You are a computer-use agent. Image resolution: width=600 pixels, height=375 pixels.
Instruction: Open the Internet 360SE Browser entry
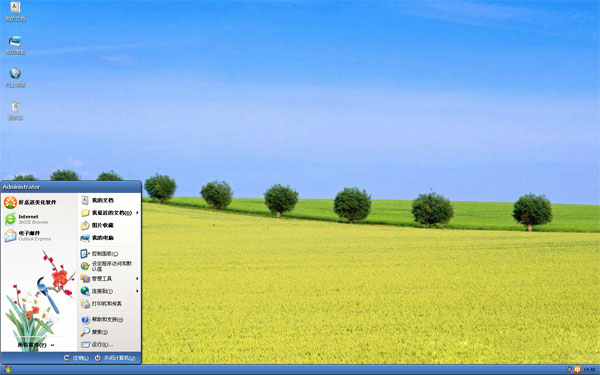coord(27,219)
